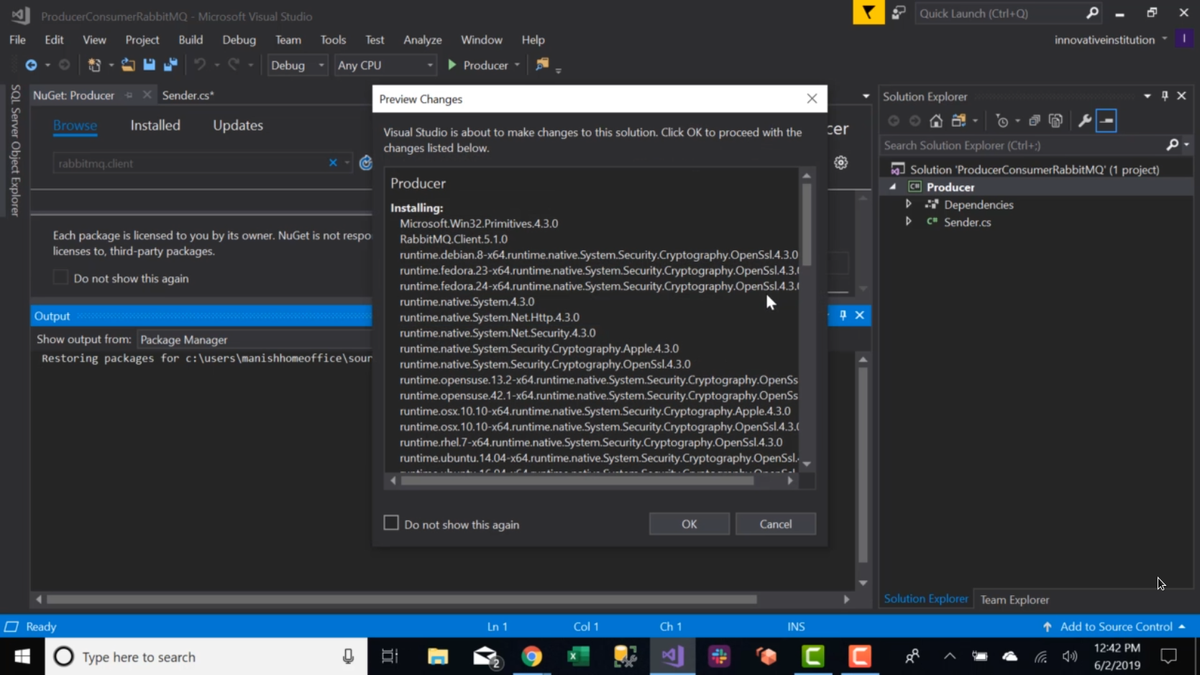Pin the NuGet: Producer tab
The image size is (1200, 675).
coord(129,95)
